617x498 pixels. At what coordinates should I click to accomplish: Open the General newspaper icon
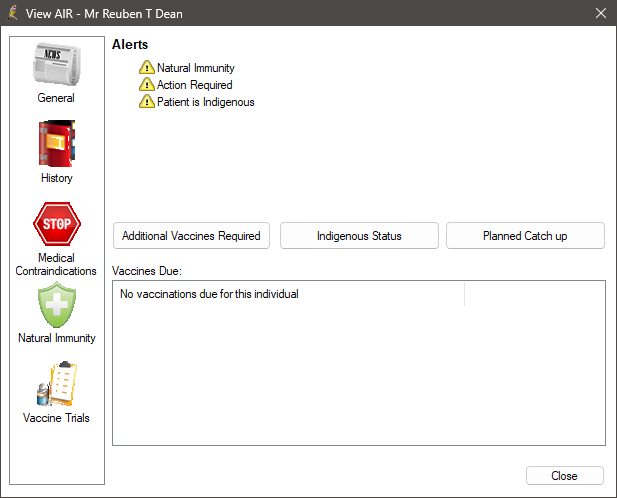[x=56, y=65]
